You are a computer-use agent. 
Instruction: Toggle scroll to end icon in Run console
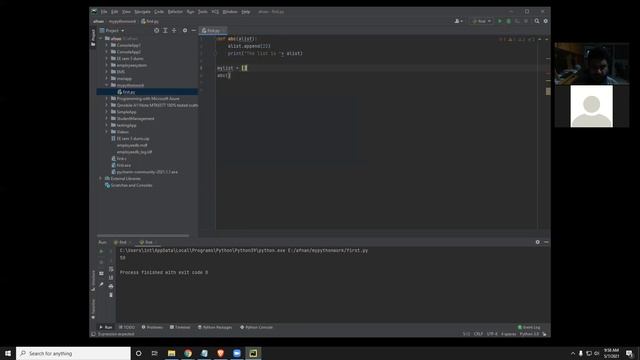(x=111, y=278)
